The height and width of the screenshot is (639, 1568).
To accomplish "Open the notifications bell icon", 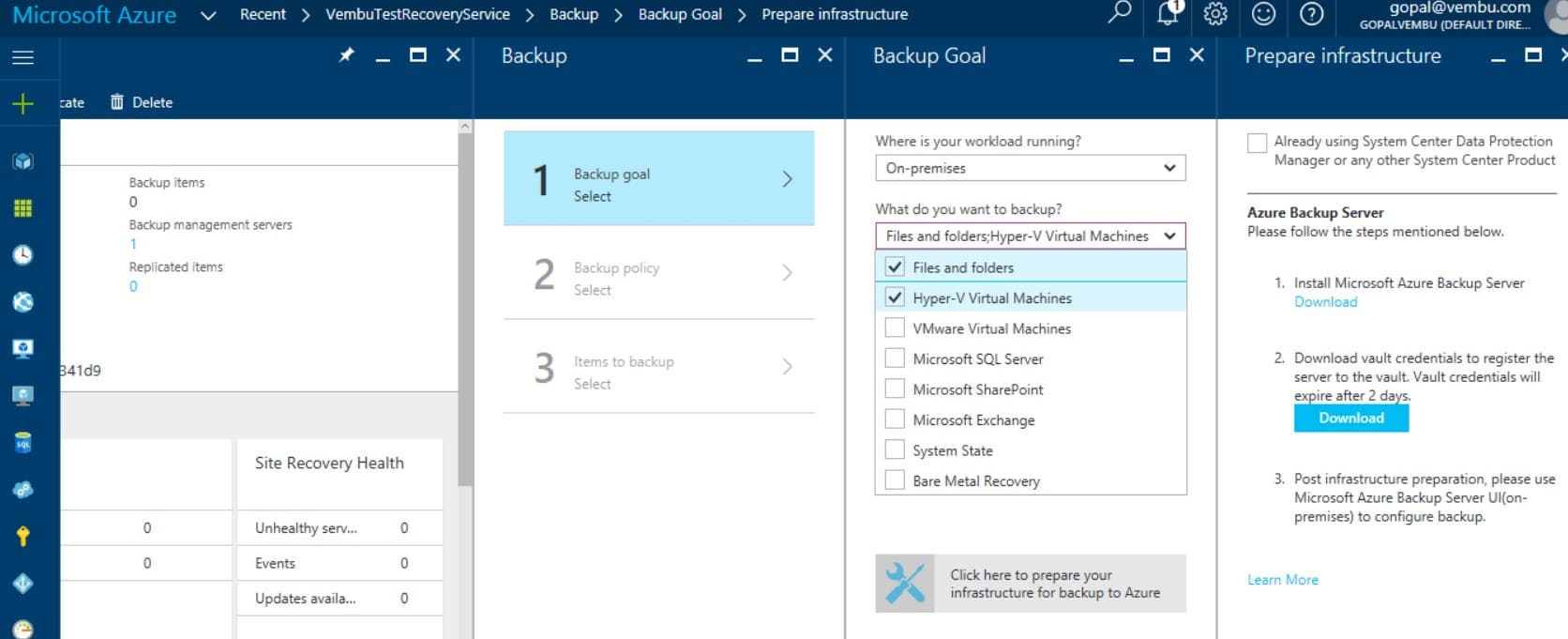I will (x=1168, y=13).
